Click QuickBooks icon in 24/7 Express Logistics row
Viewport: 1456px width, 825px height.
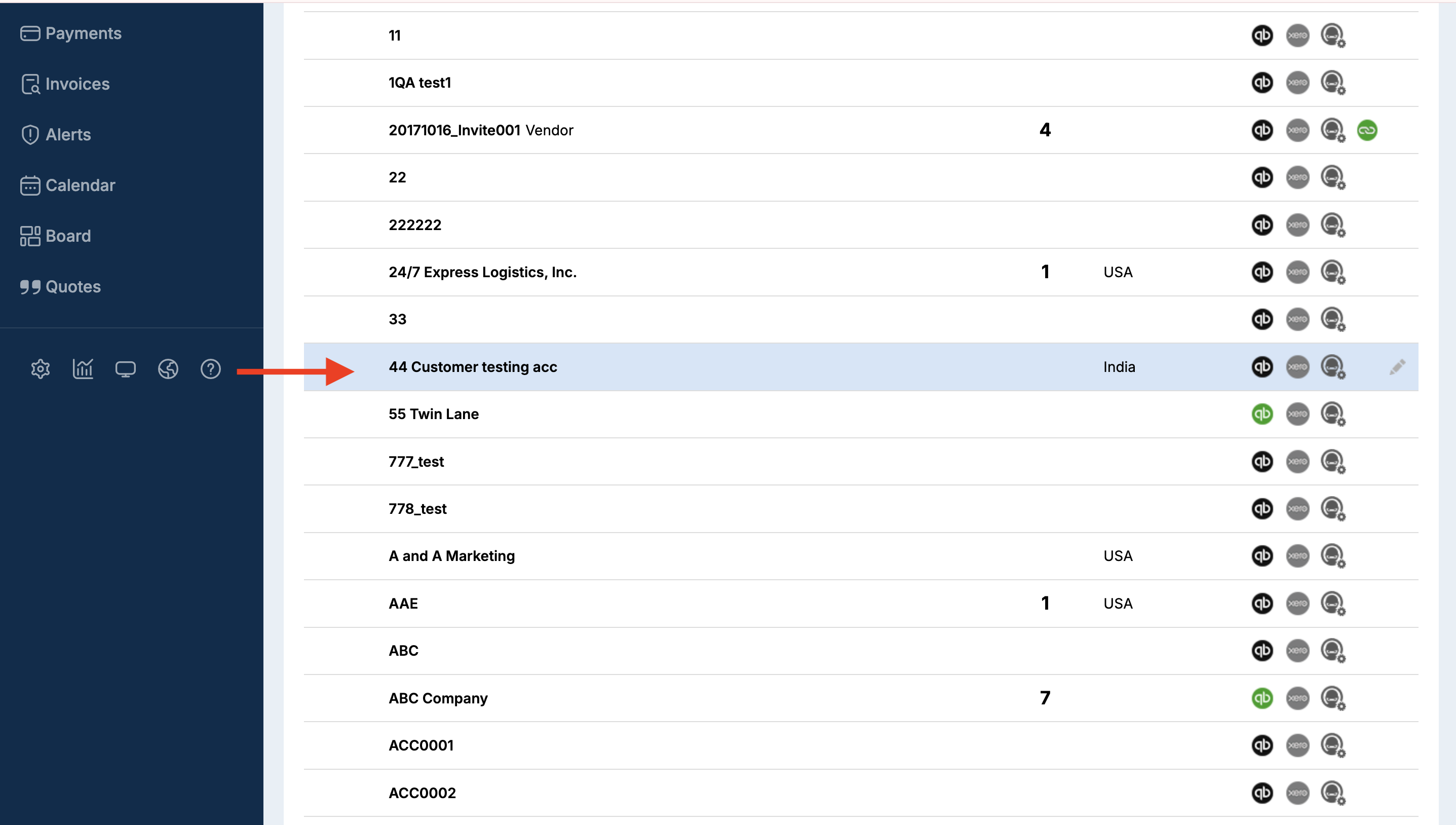click(x=1262, y=272)
